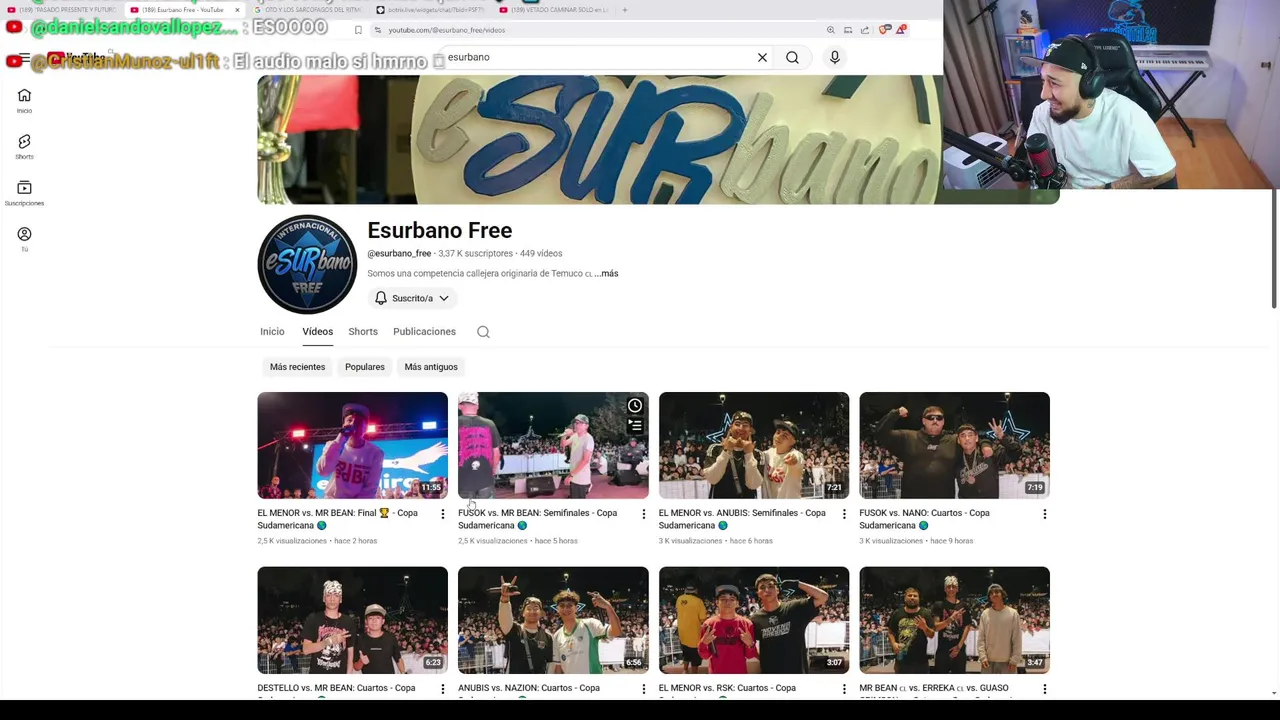Clear the search box with X

pos(762,57)
